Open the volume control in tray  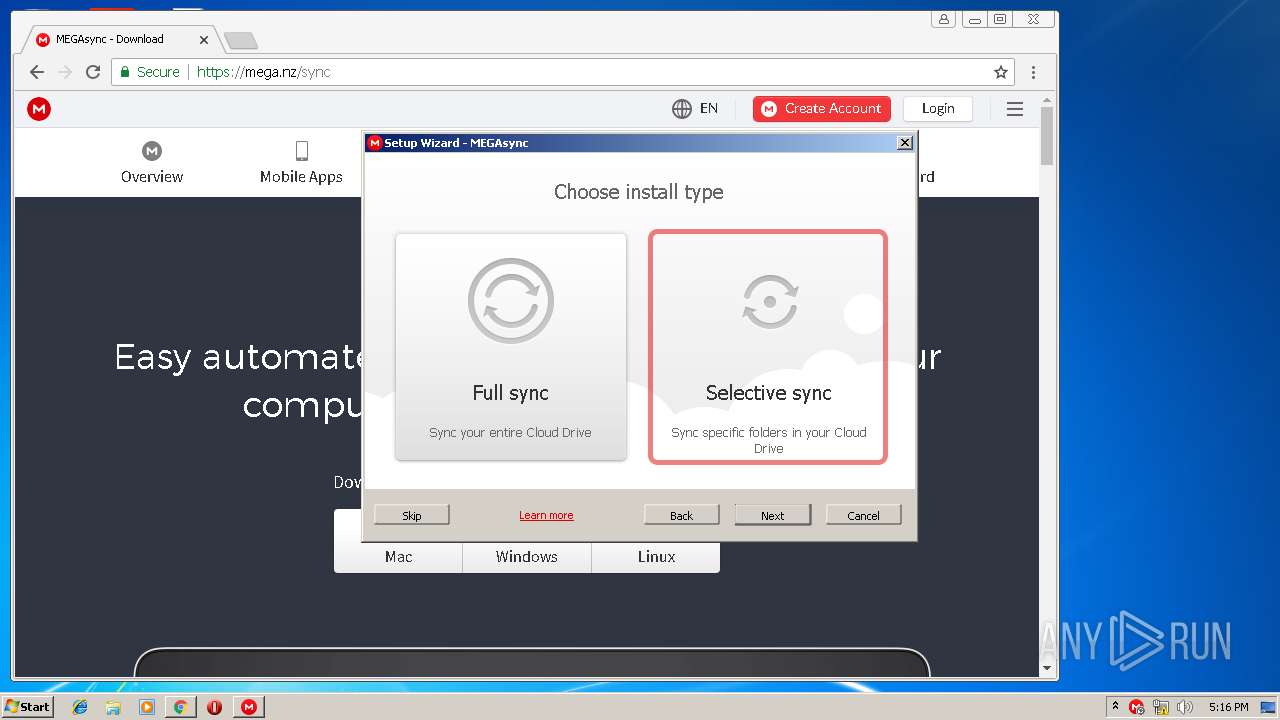1185,707
